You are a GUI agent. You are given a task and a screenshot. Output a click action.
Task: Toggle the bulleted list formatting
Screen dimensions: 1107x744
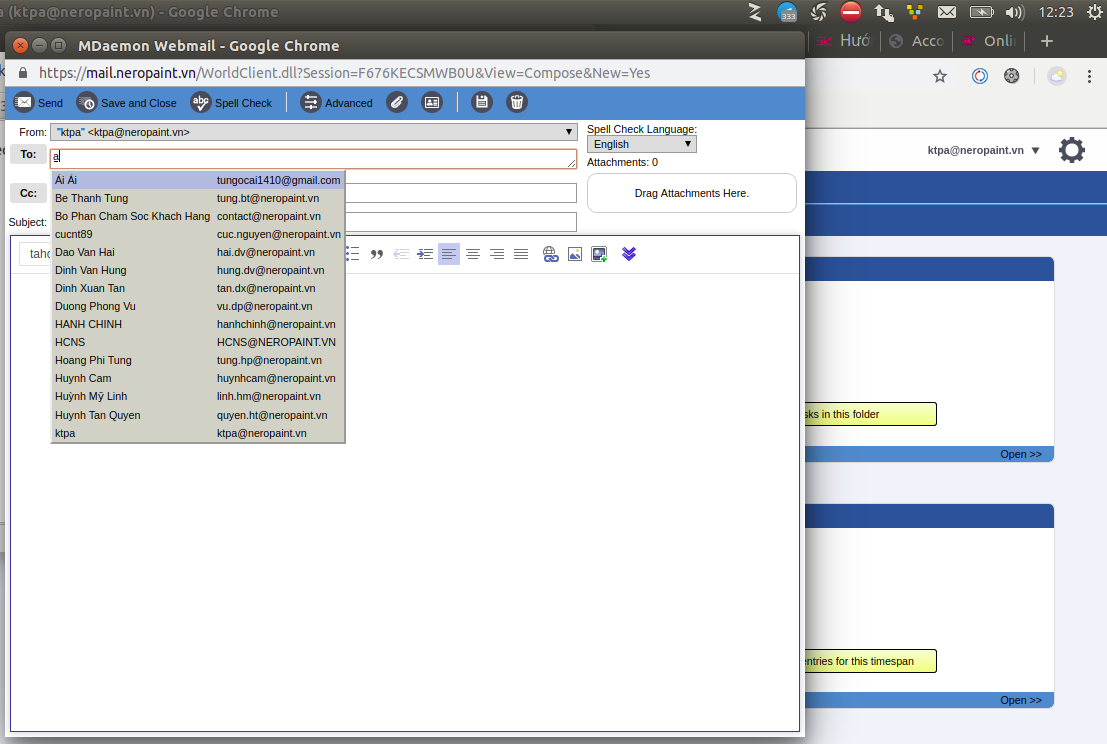352,254
